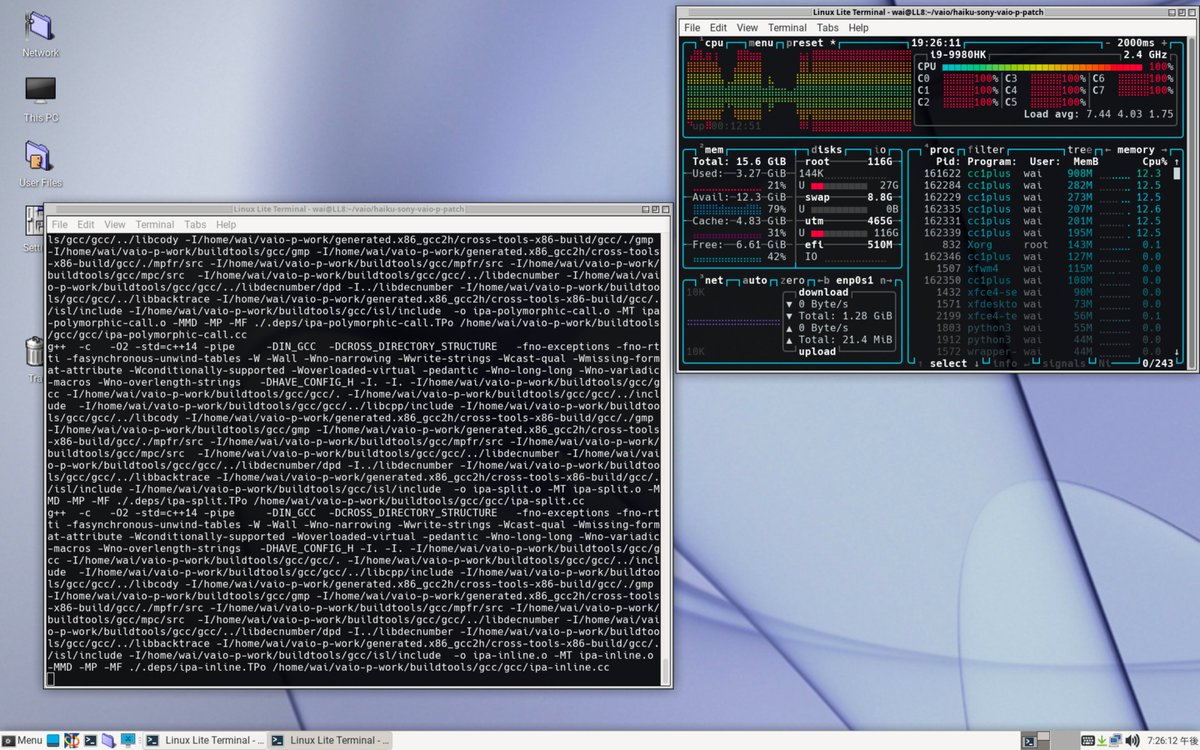
Task: Click the green updates tray icon
Action: (x=1102, y=740)
